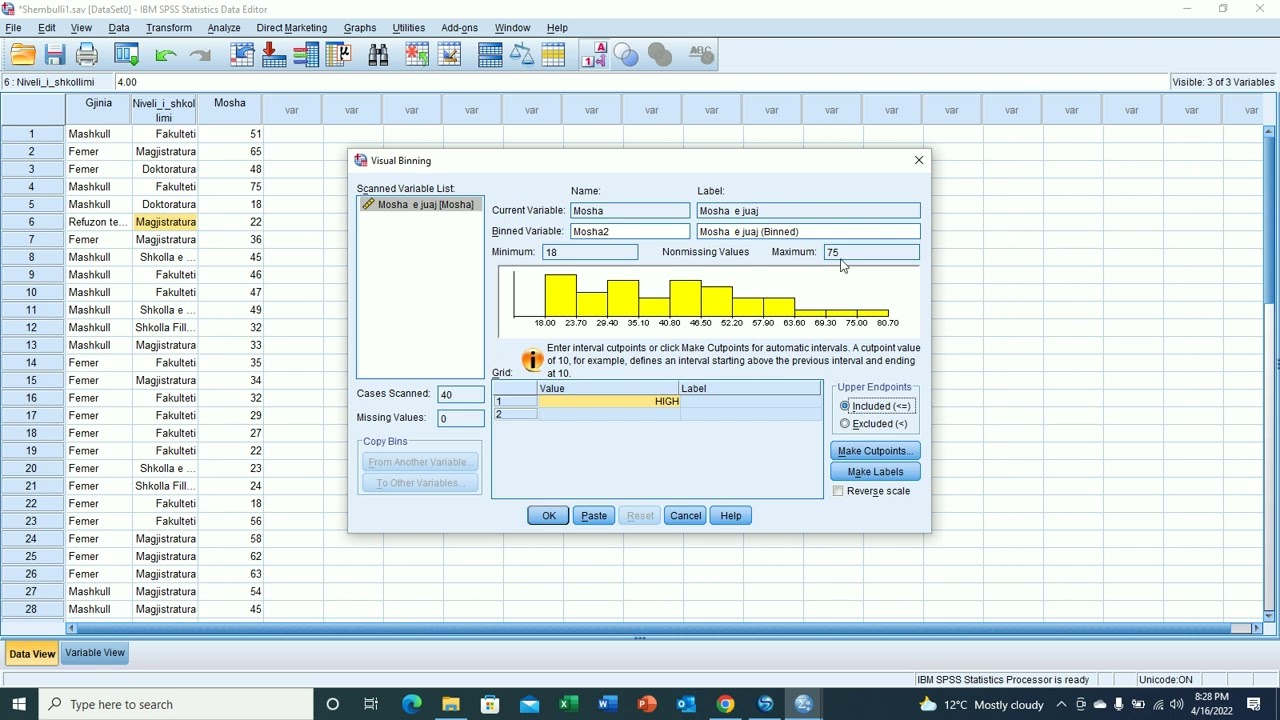Click the Insert variable toolbar icon
The height and width of the screenshot is (720, 1280).
[x=450, y=55]
